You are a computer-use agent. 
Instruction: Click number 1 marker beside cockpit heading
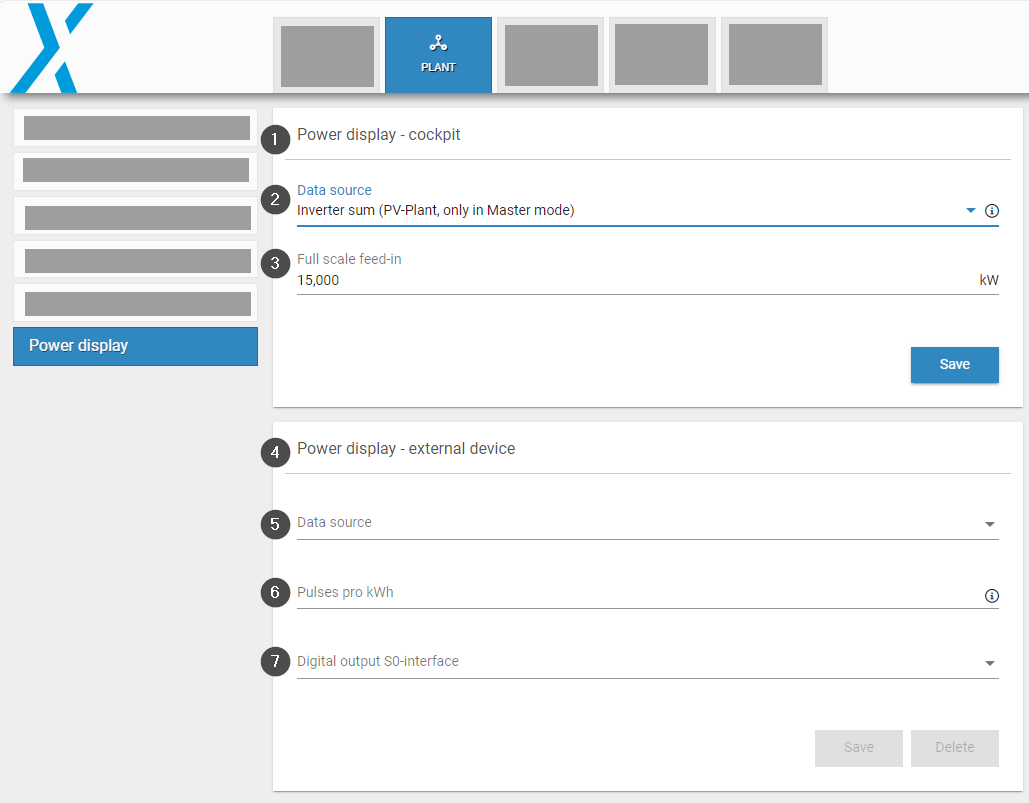(x=275, y=136)
